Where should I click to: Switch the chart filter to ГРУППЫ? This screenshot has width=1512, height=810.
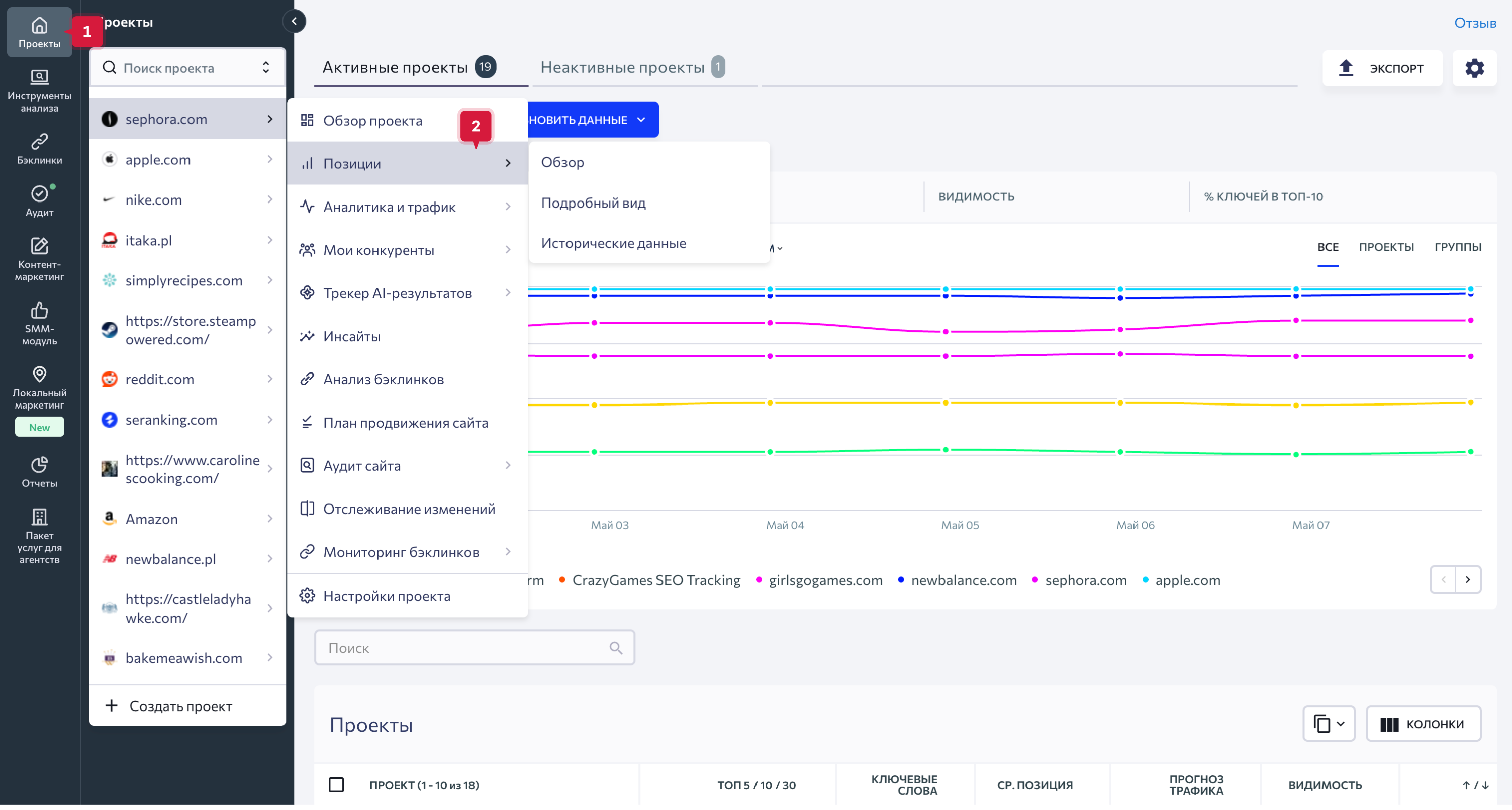[1457, 247]
